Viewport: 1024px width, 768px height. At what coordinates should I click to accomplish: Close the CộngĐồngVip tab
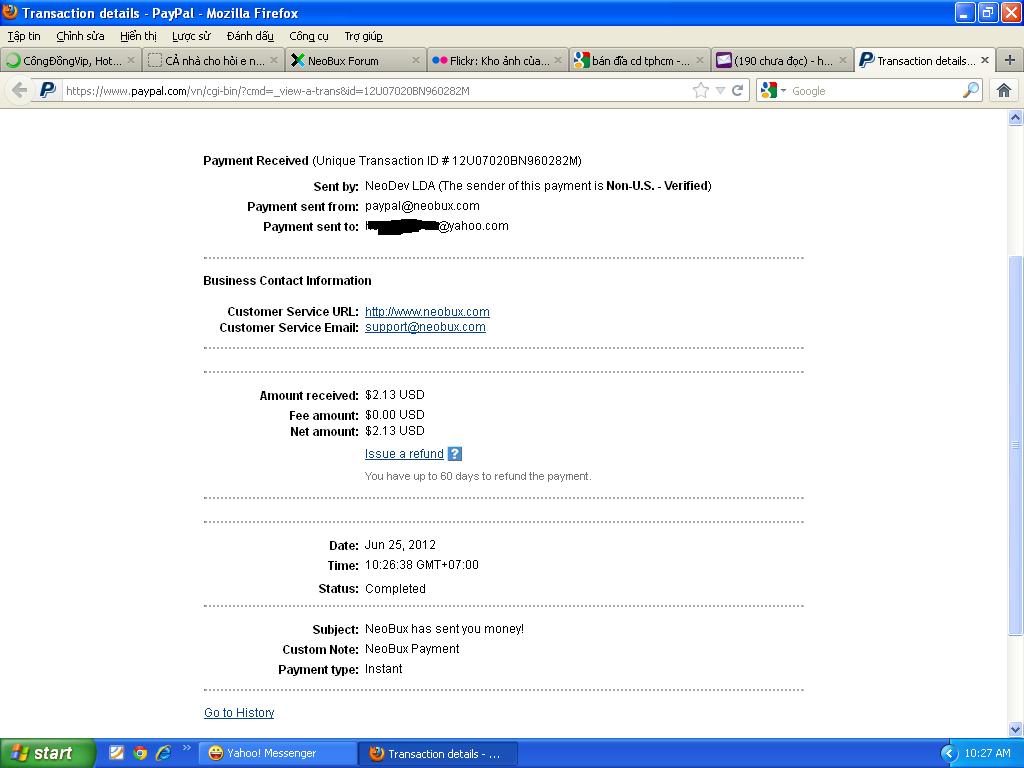131,60
